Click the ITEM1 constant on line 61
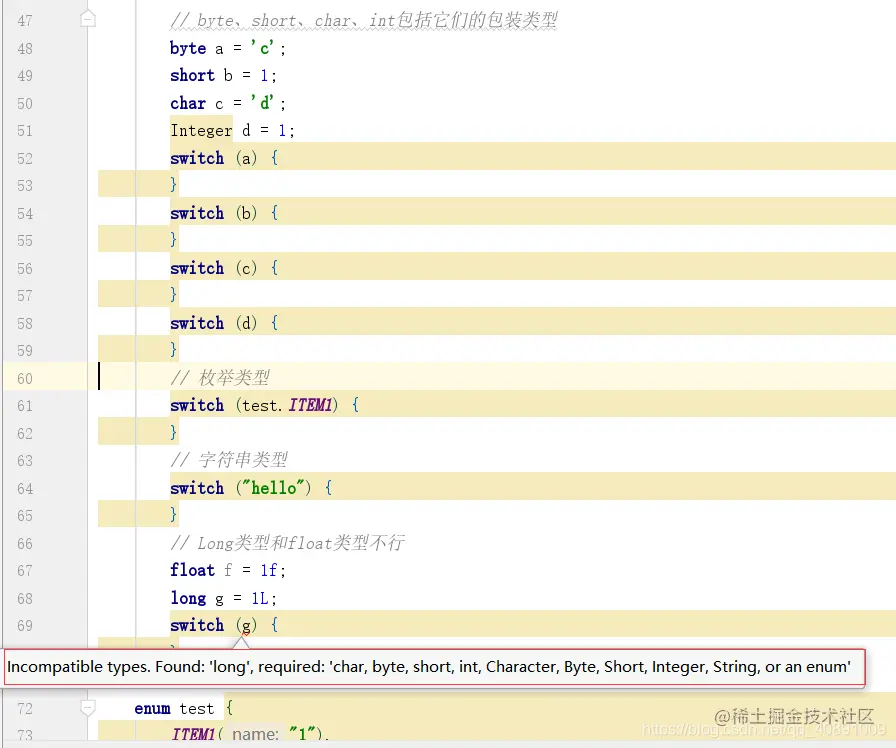 [310, 405]
